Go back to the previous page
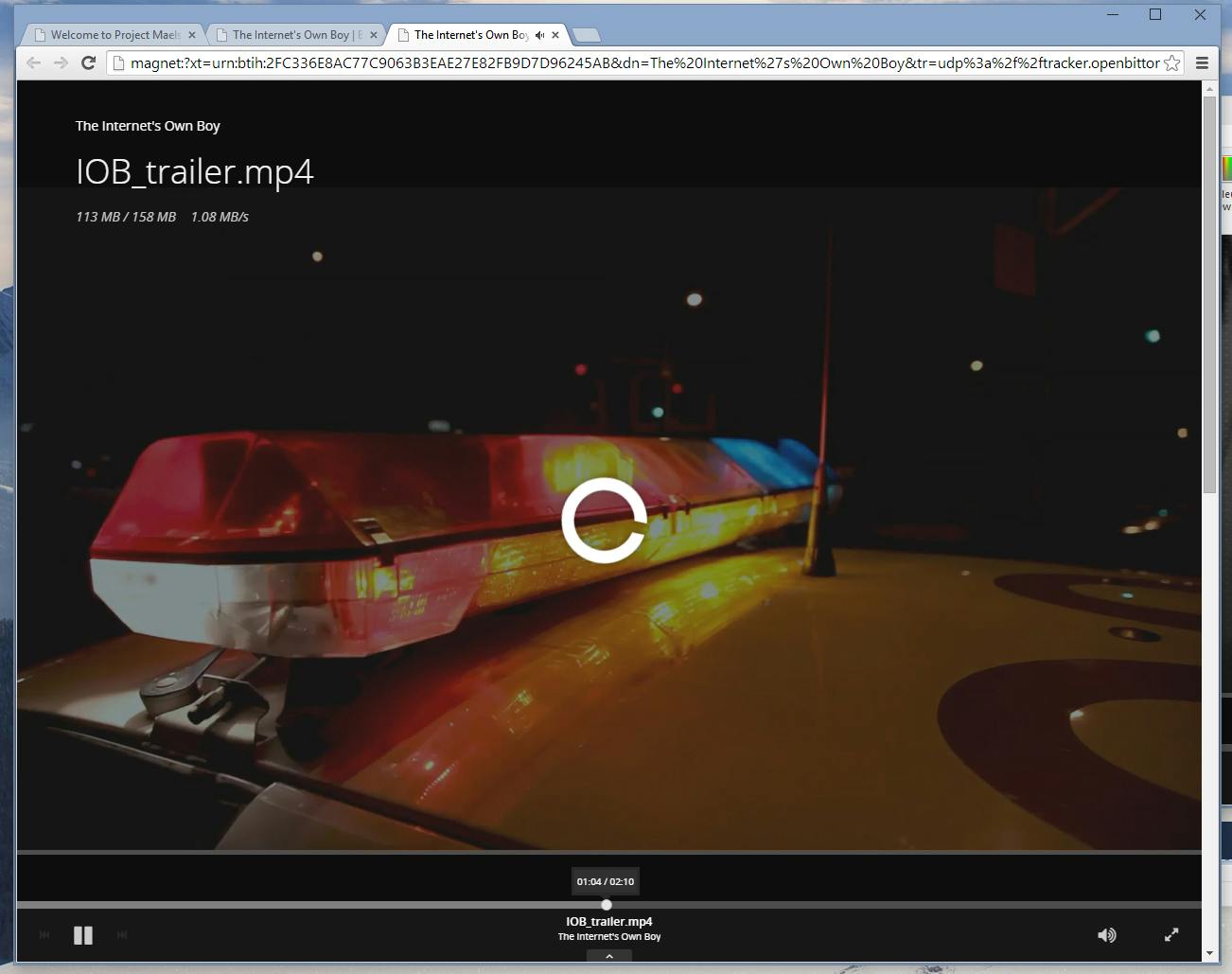Screen dimensions: 1232x974 [x=34, y=62]
